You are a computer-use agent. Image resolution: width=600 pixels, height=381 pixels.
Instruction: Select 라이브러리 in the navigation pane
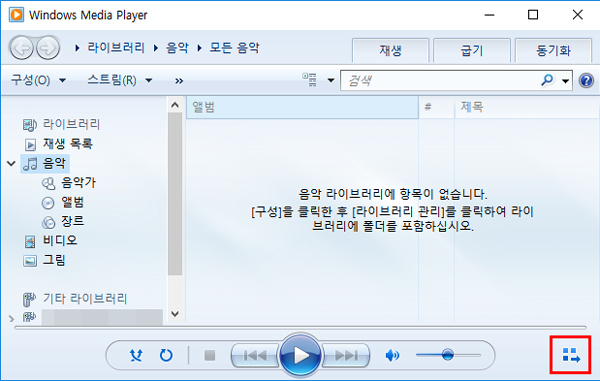point(71,124)
